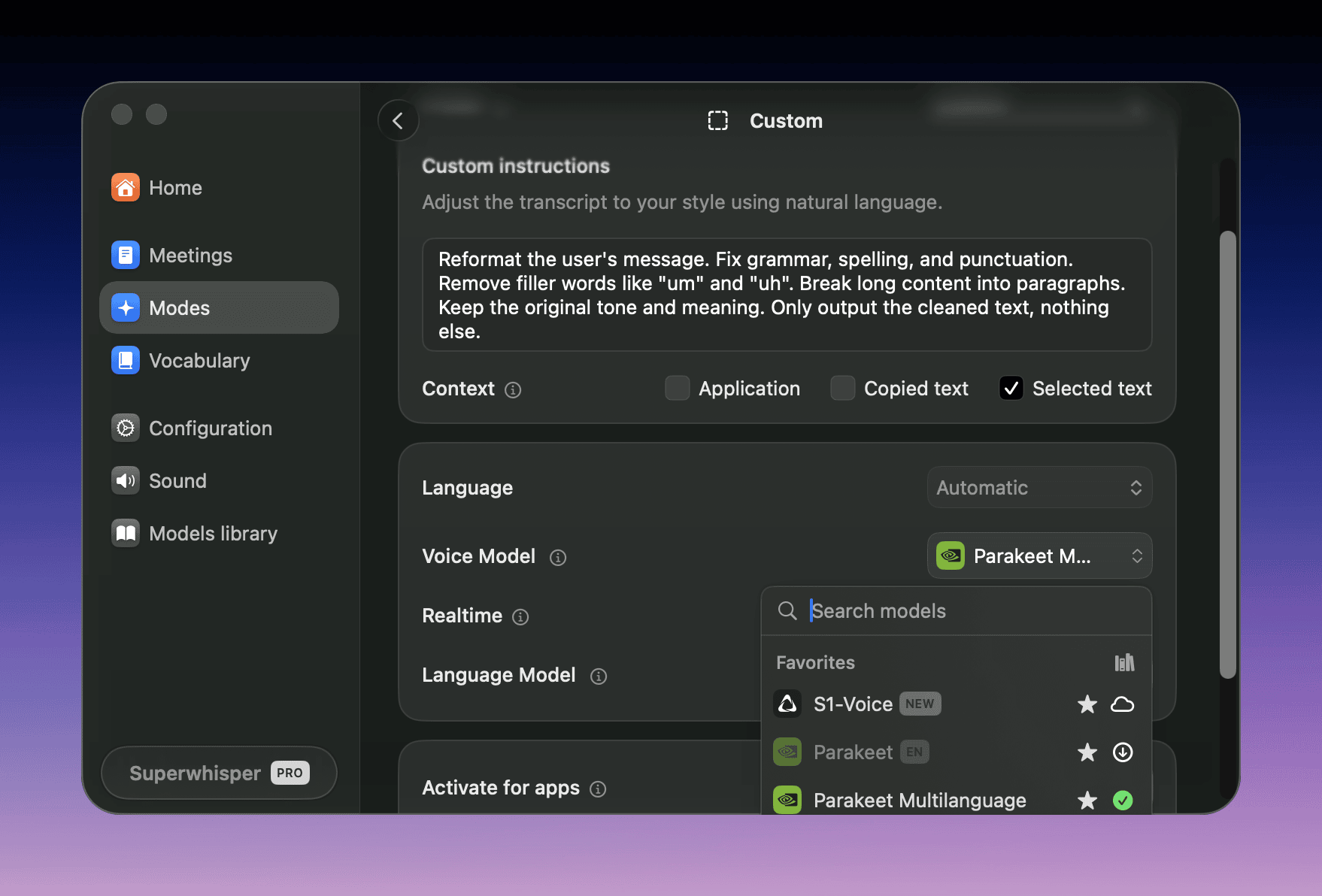
Task: Open the Language dropdown set to Automatic
Action: point(1040,487)
